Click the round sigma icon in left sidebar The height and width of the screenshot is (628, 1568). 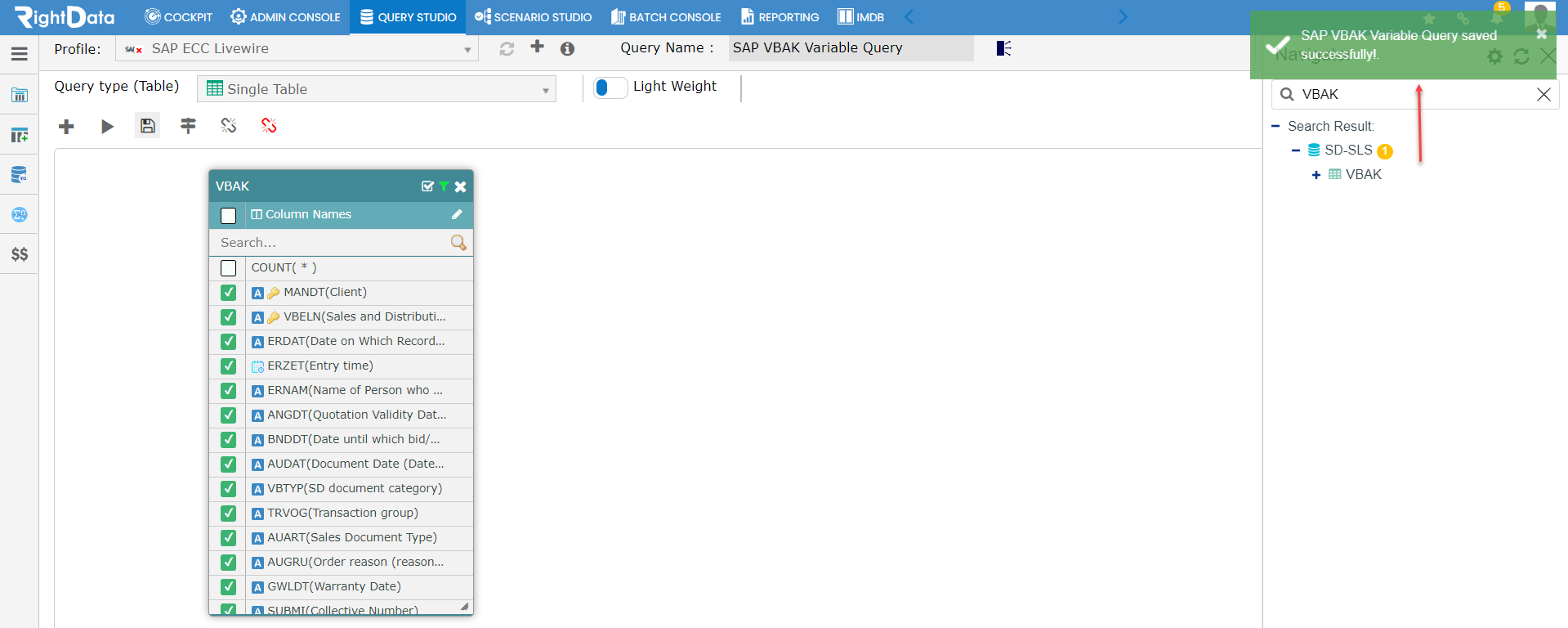(20, 215)
